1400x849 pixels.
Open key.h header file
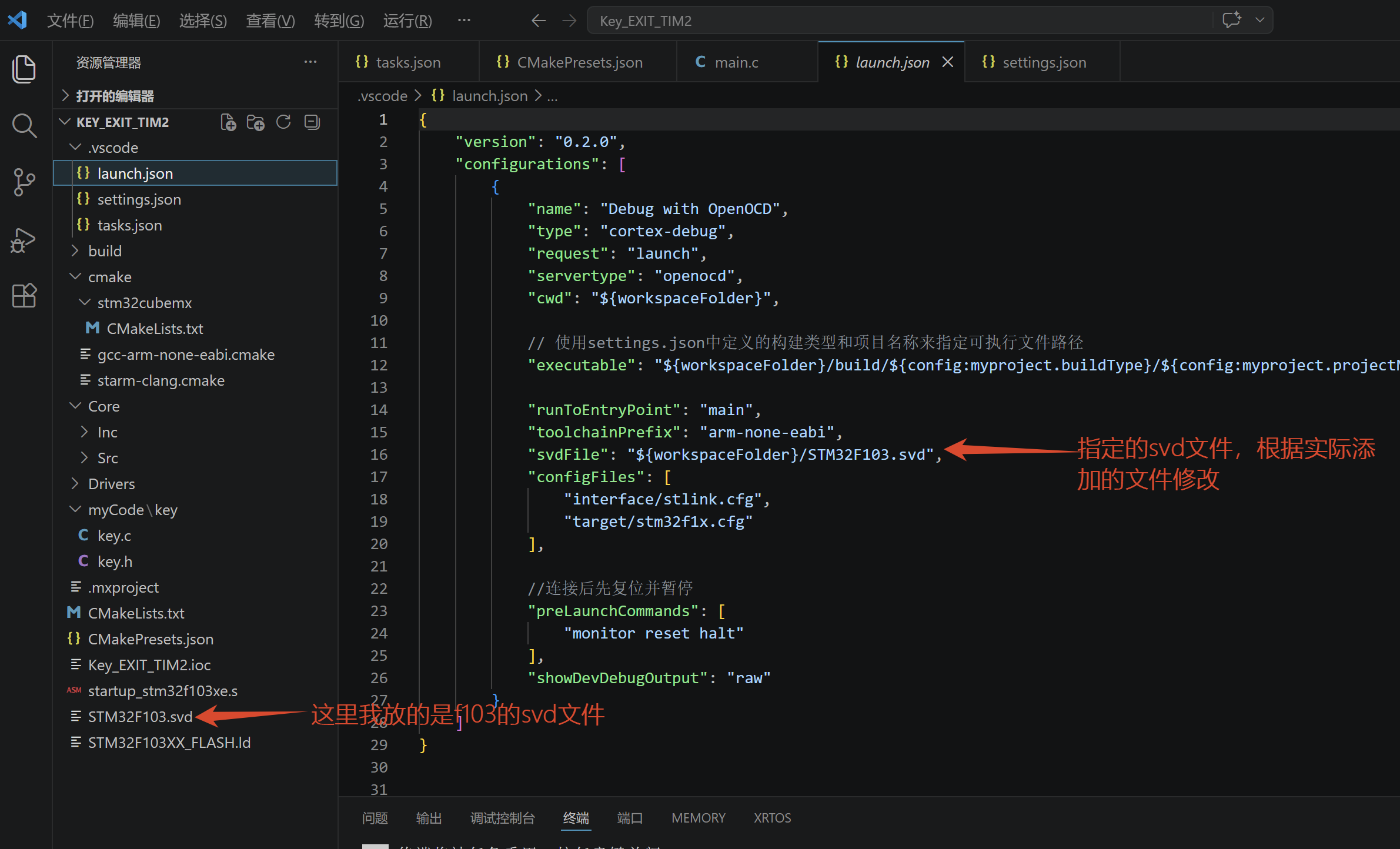195,561
